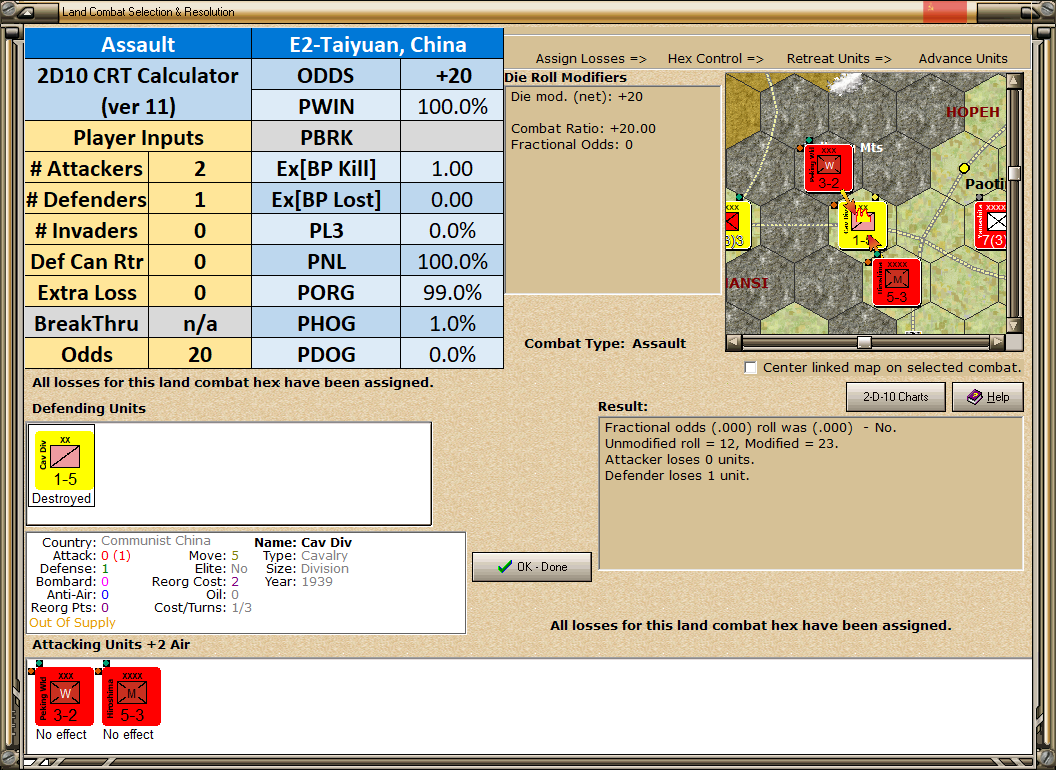Click the # Attackers input value 2
1056x770 pixels.
coord(199,168)
